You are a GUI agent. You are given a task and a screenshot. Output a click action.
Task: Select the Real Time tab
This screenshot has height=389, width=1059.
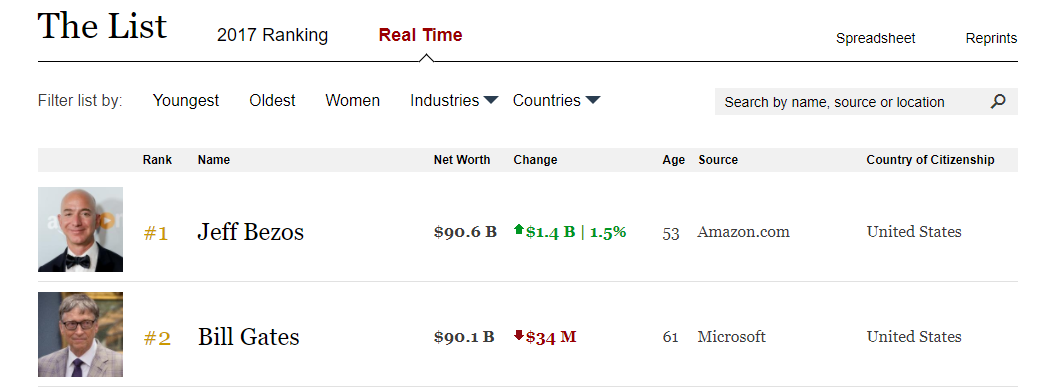(421, 35)
